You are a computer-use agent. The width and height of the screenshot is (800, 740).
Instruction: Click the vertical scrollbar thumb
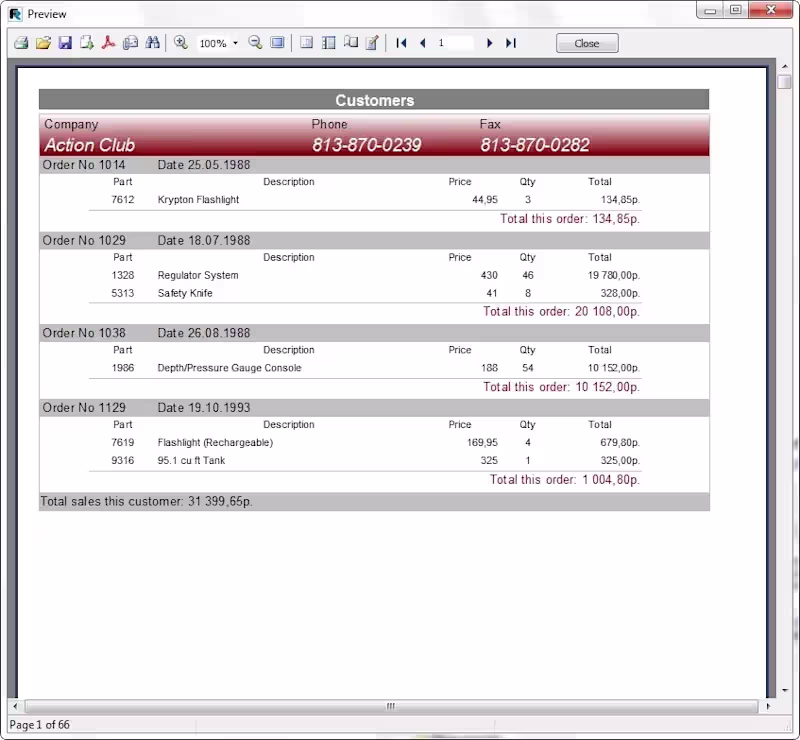tap(785, 82)
